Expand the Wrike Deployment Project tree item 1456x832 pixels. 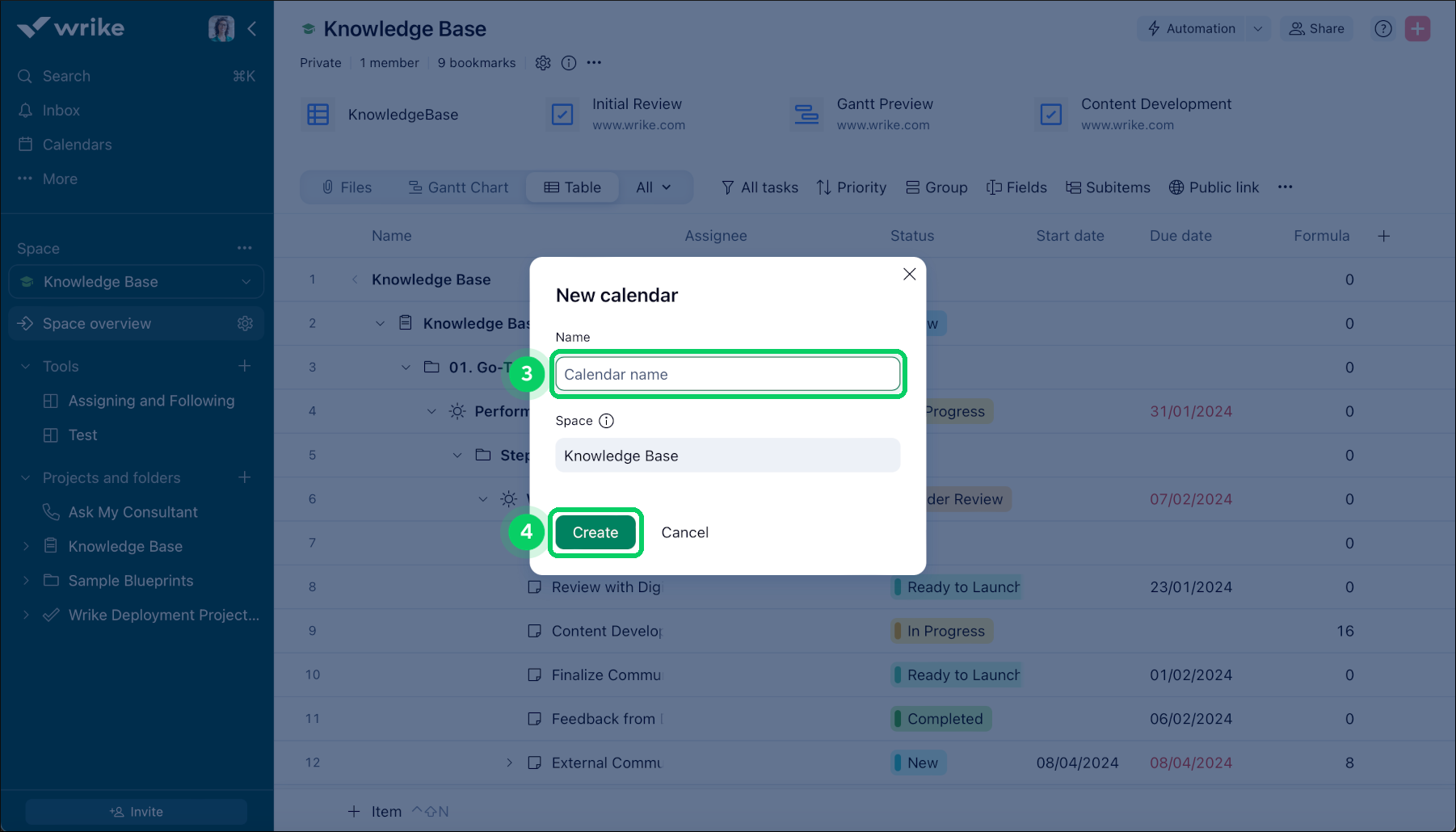[x=25, y=615]
